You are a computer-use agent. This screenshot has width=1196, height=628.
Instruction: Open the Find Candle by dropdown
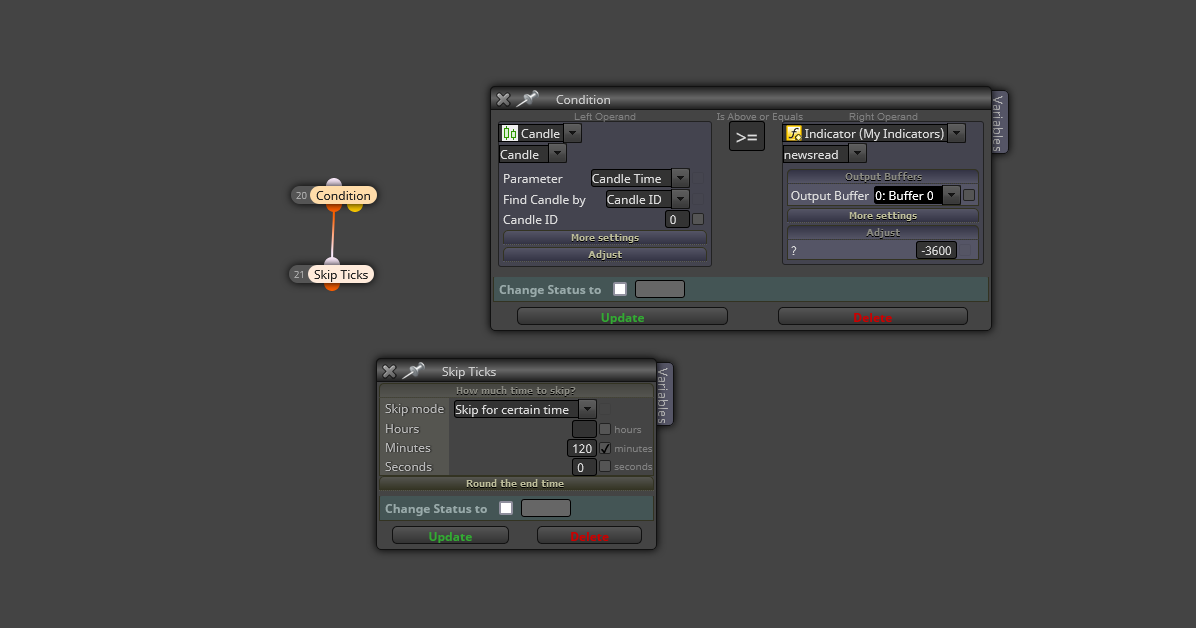680,199
